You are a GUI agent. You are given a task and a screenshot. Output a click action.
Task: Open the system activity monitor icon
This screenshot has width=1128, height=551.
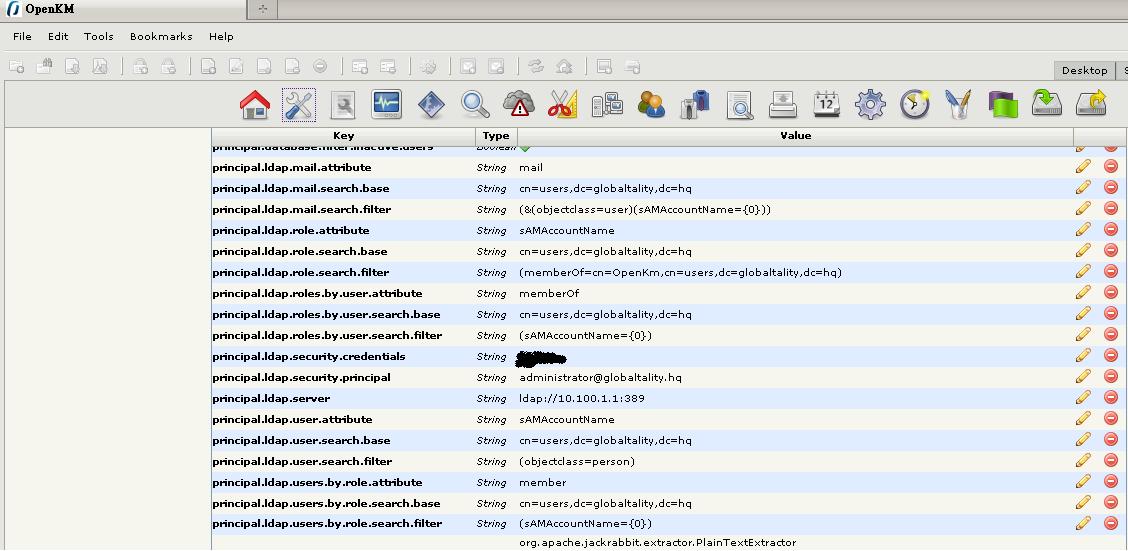pos(386,104)
